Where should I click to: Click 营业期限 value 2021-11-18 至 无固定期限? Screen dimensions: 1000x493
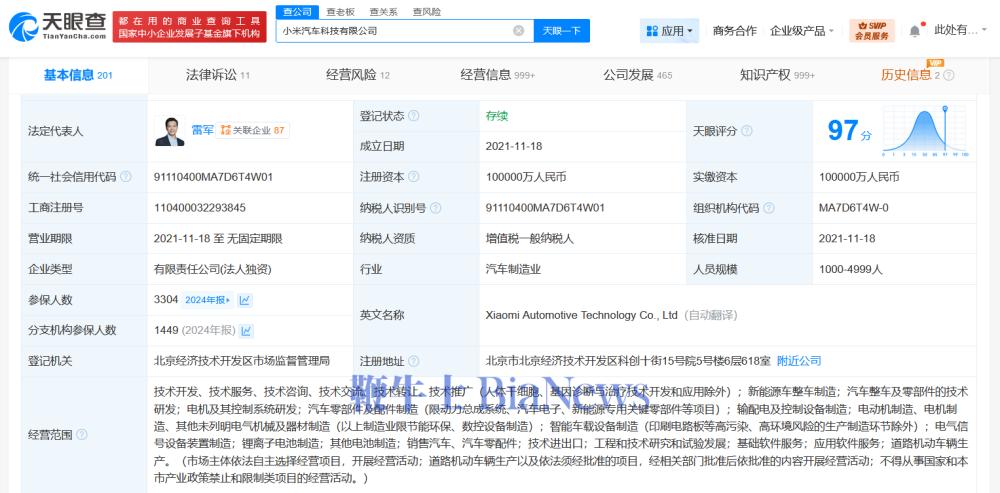coord(218,239)
